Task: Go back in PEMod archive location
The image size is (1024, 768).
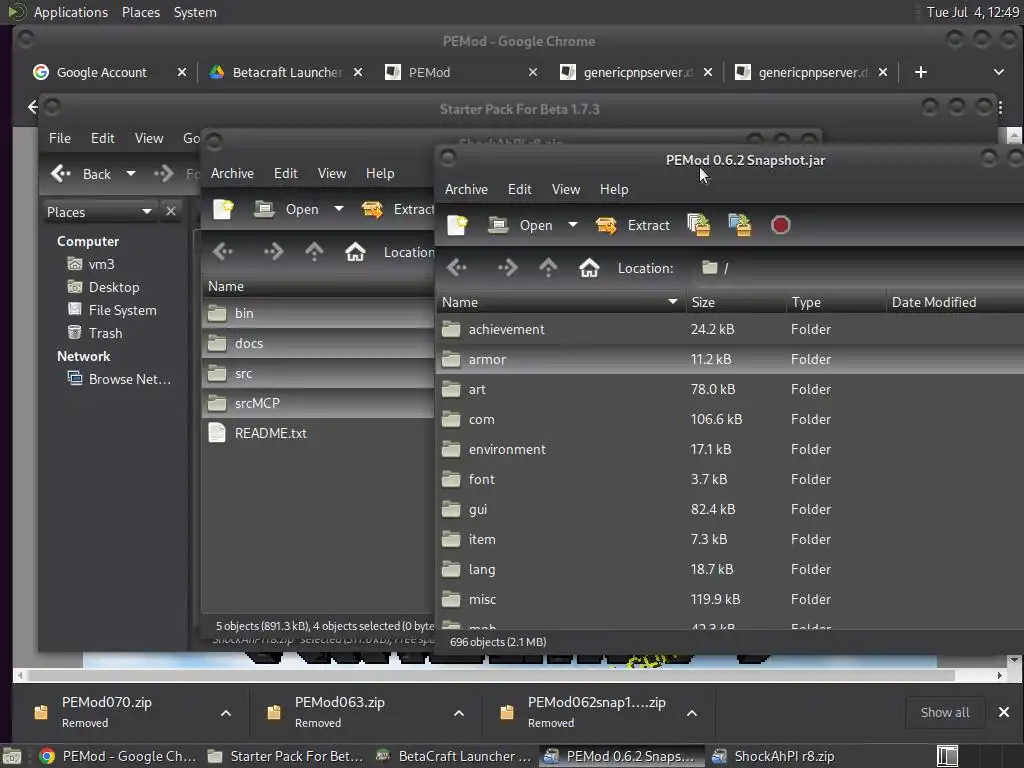Action: (x=457, y=268)
